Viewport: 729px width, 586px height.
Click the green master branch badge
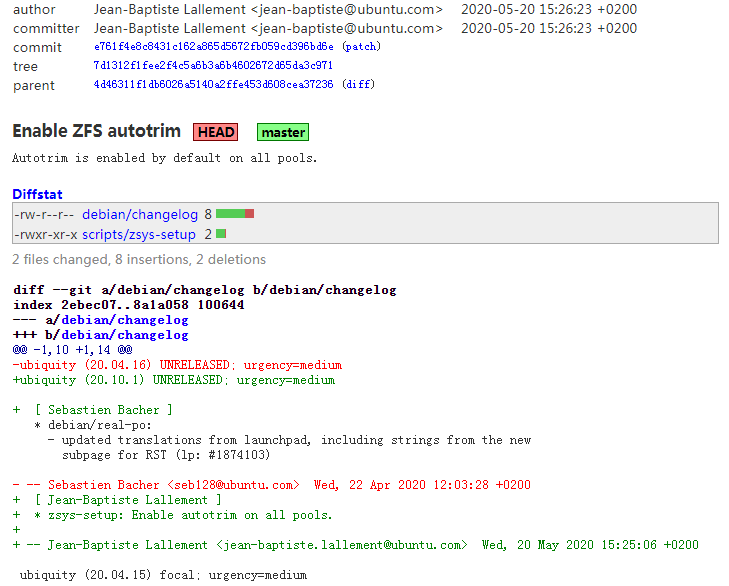click(283, 132)
